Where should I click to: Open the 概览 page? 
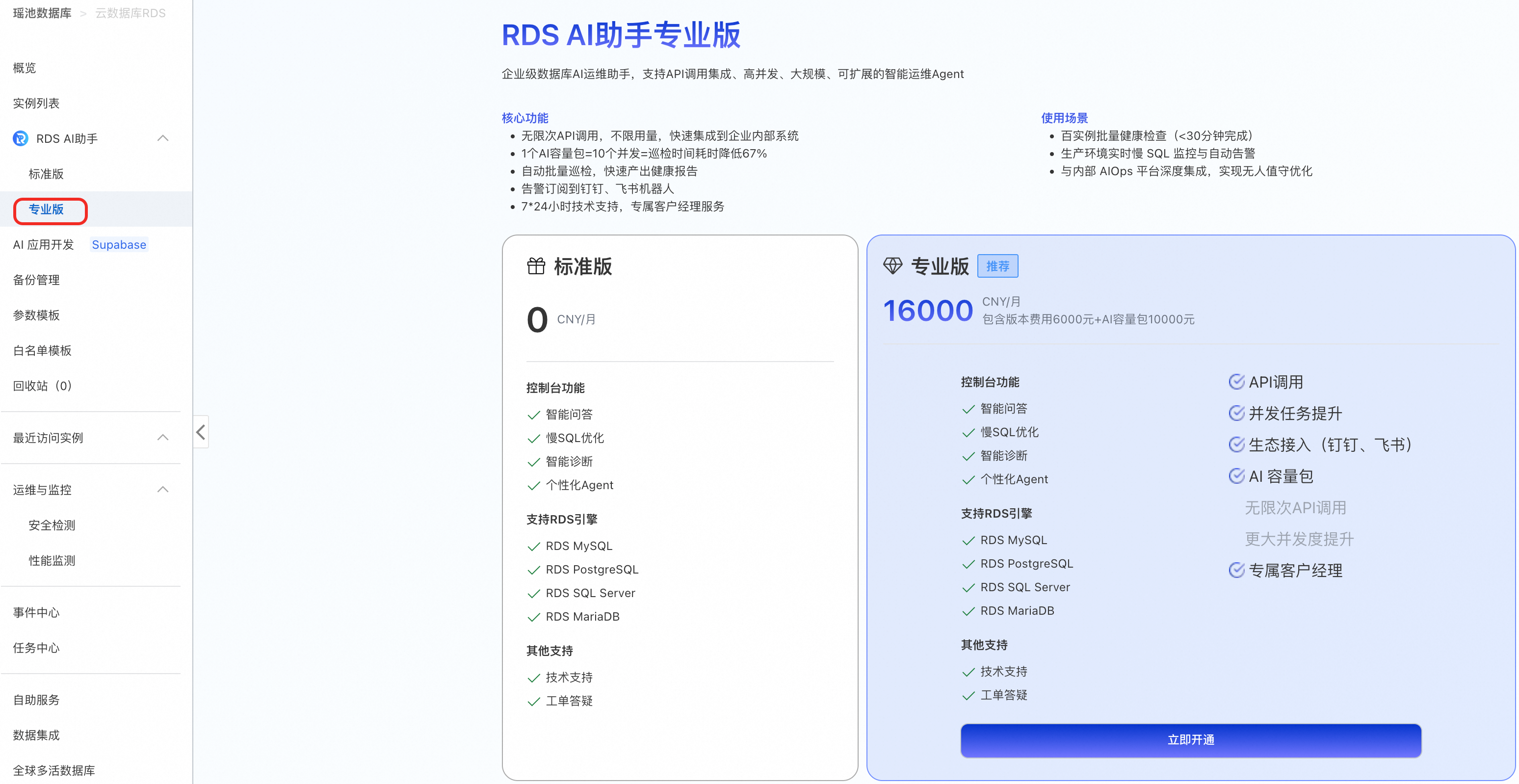(x=25, y=68)
